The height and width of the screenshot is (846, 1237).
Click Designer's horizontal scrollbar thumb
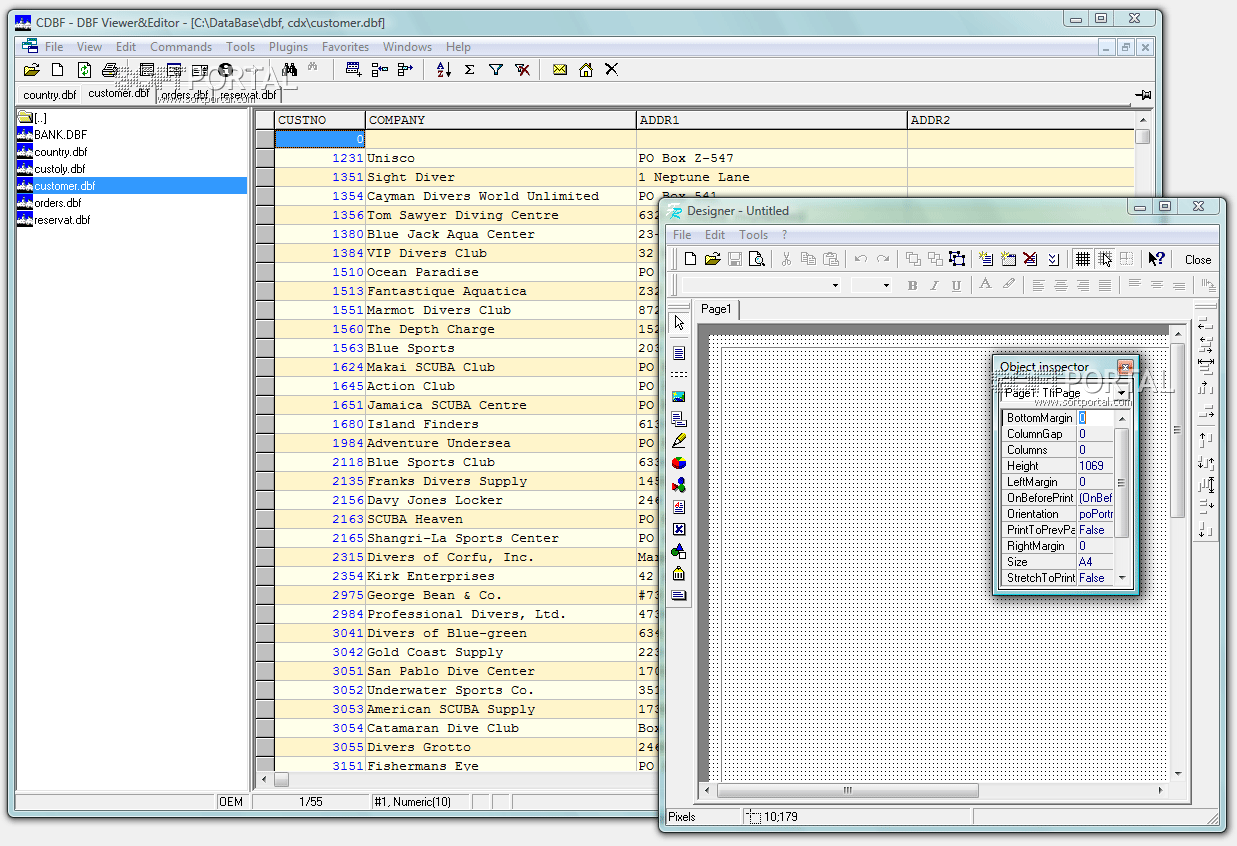pos(848,790)
